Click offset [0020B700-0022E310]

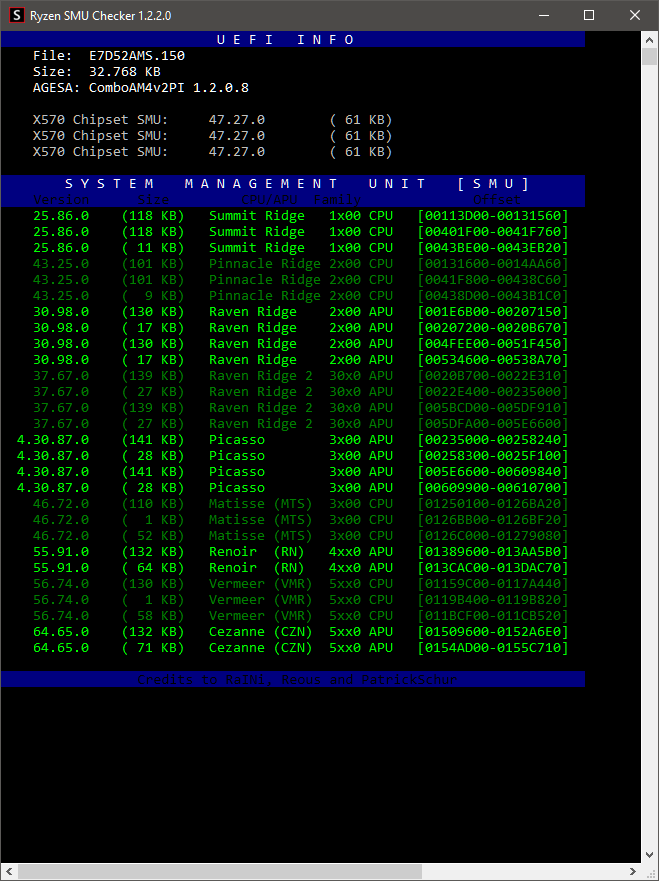pyautogui.click(x=493, y=376)
